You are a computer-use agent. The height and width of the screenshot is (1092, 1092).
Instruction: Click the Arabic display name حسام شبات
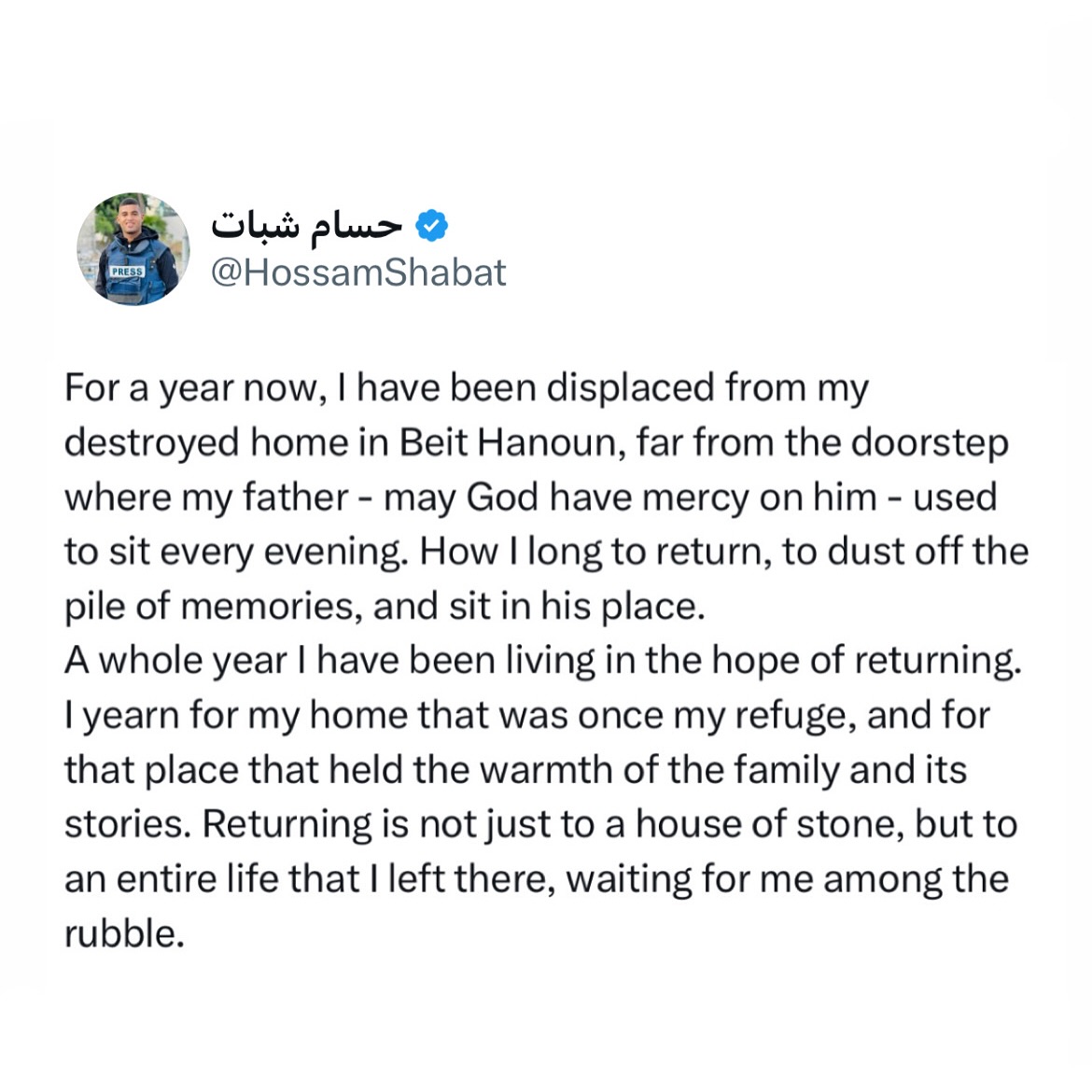tap(306, 225)
